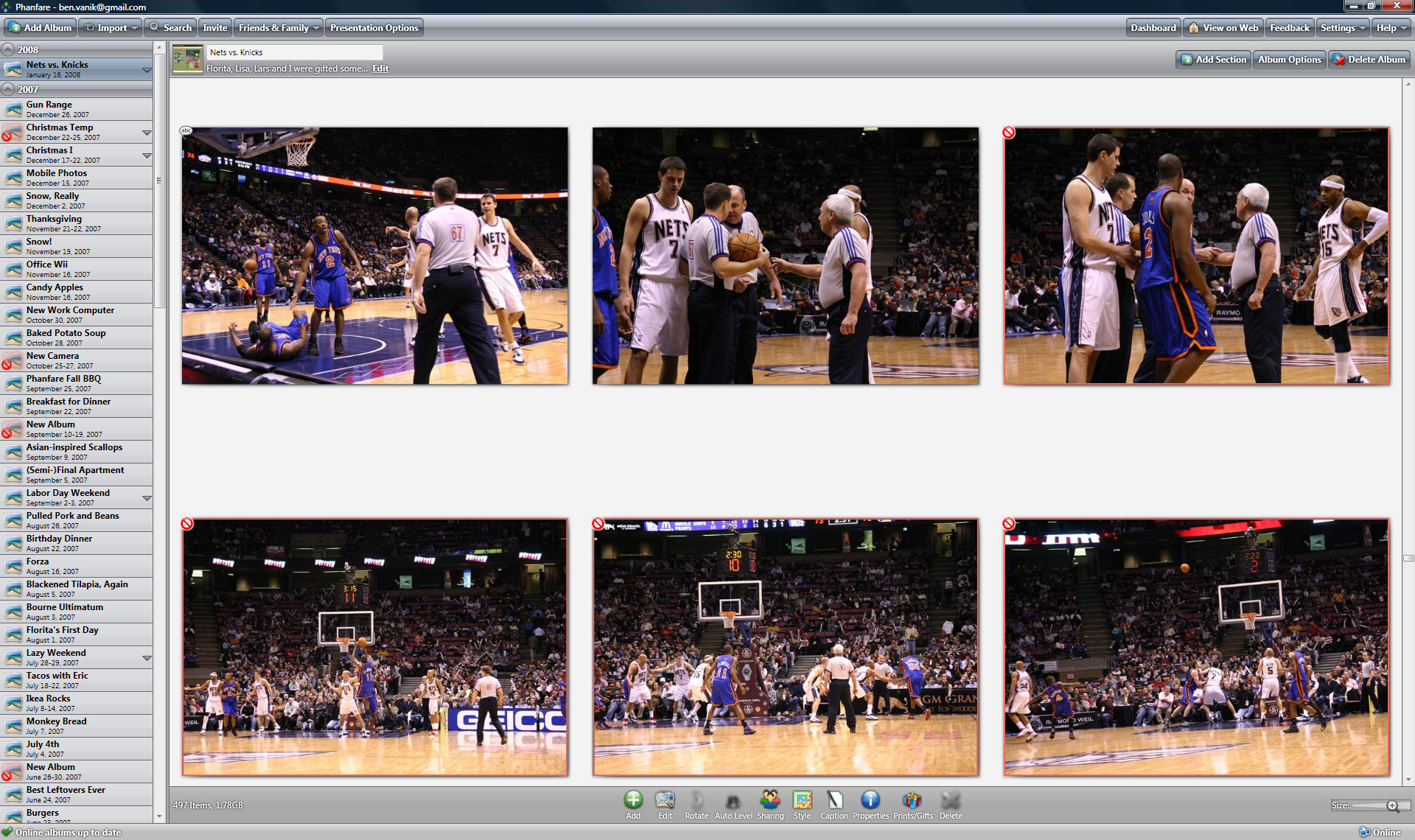Collapse the 2008 year group

click(8, 49)
